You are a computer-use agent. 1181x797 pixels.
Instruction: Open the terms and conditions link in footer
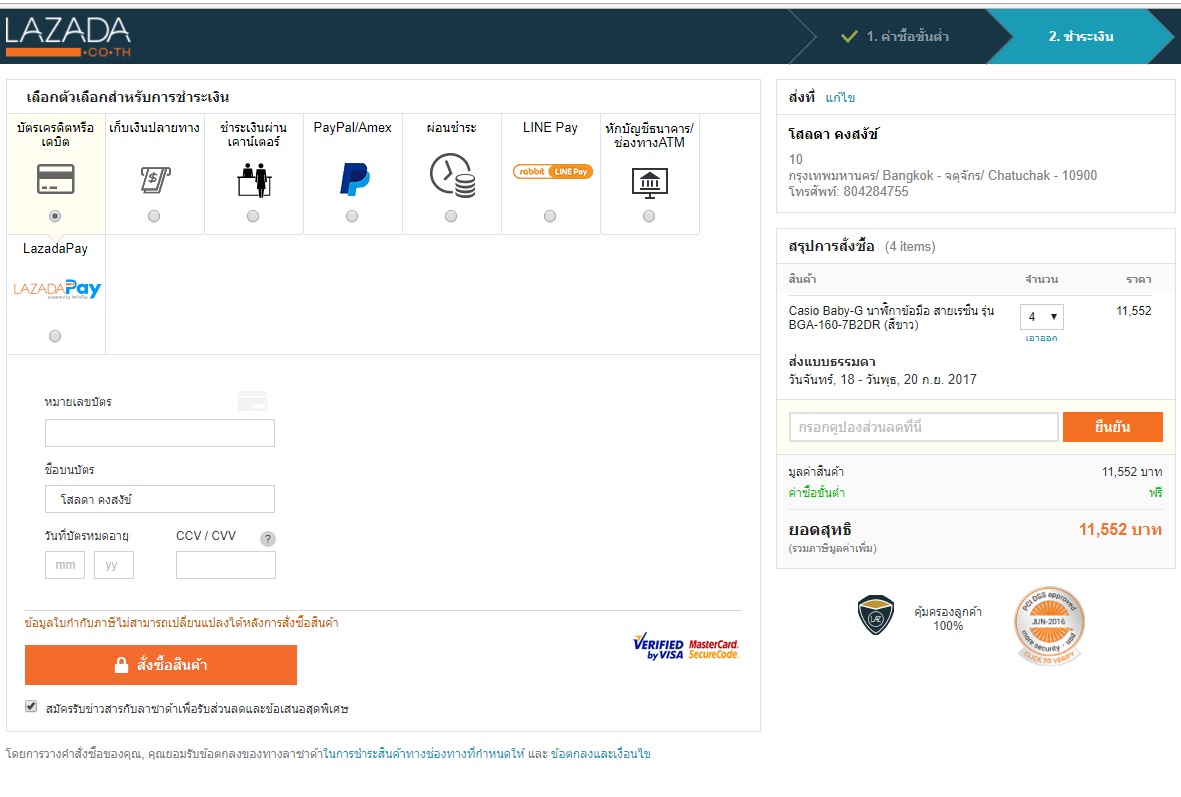click(x=600, y=753)
